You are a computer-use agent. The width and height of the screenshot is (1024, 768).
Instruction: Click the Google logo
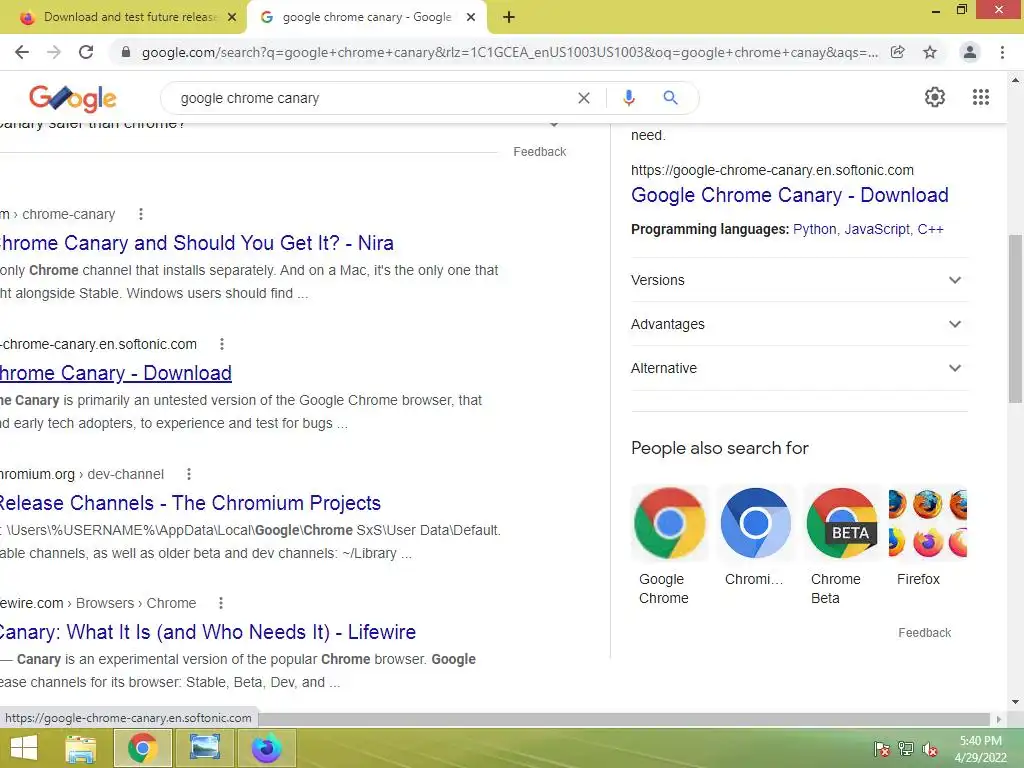tap(72, 98)
